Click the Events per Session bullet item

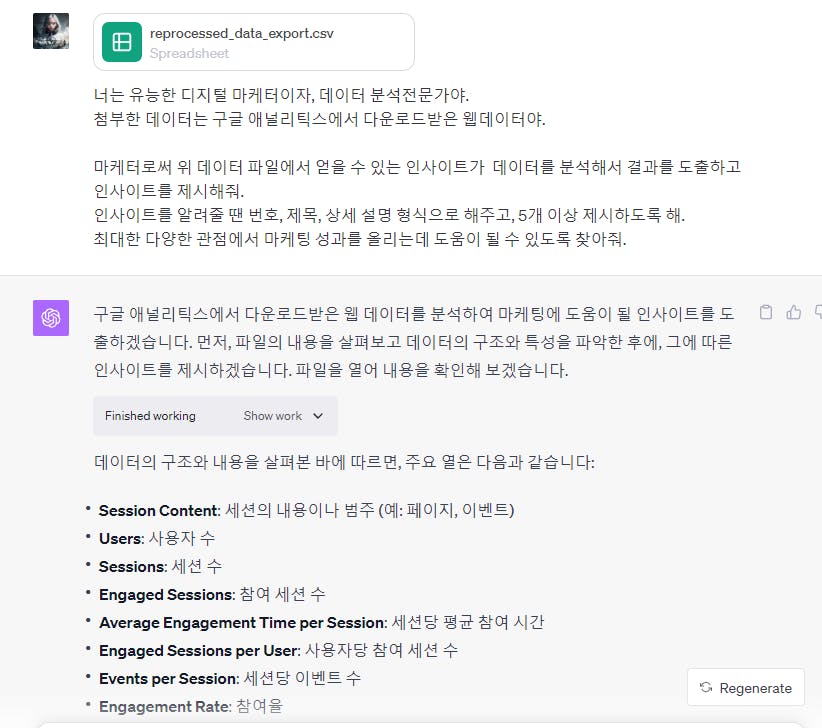click(230, 678)
